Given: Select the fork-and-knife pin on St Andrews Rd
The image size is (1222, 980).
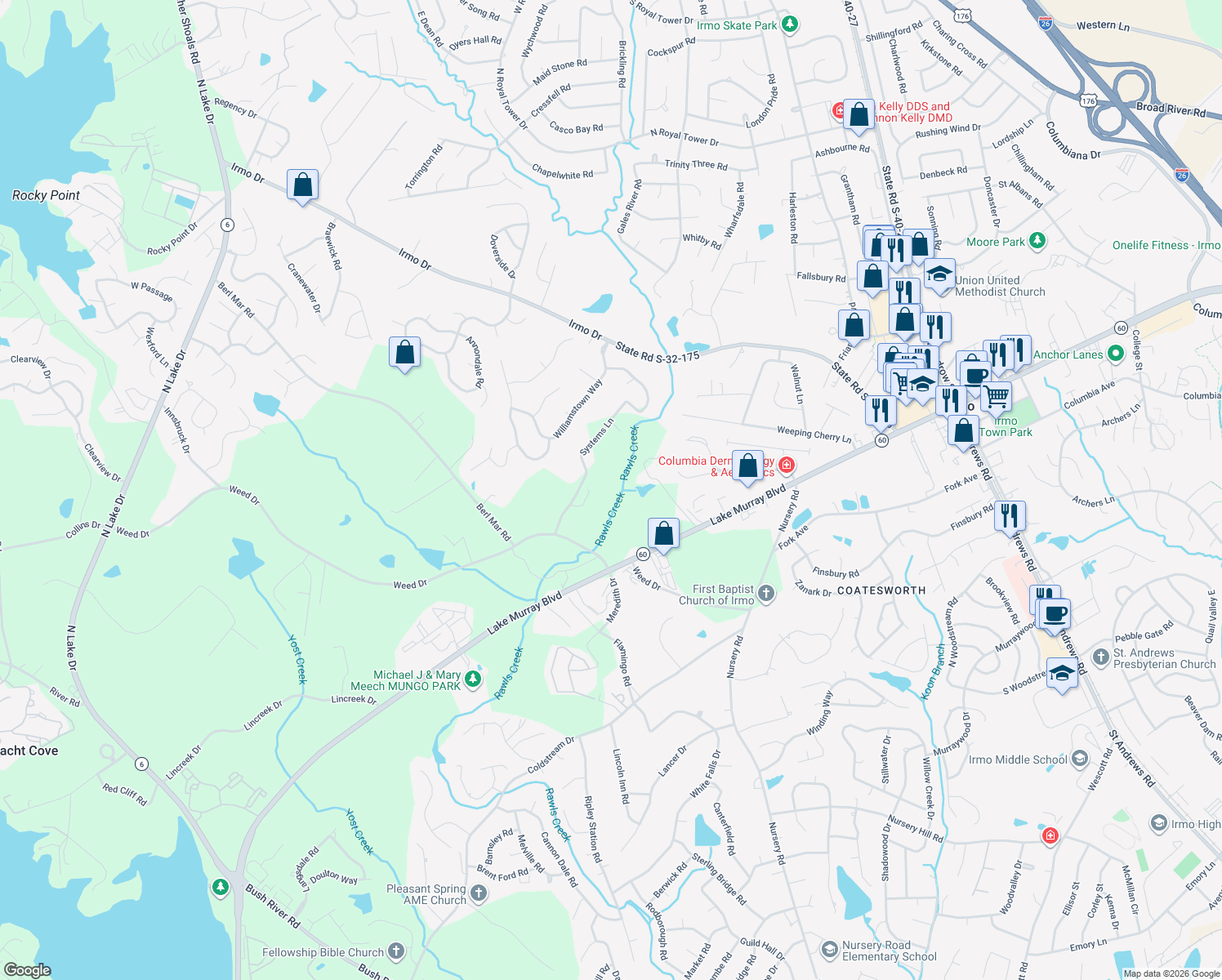Looking at the screenshot, I should [1009, 514].
